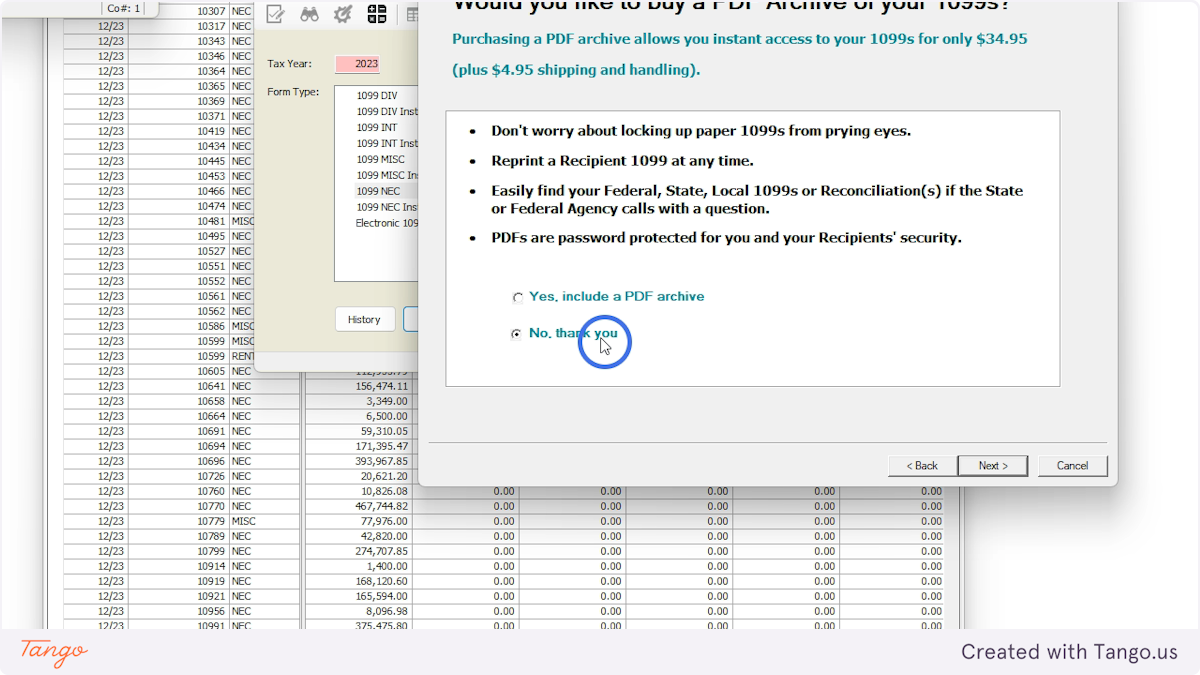Viewport: 1200px width, 675px height.
Task: Click the < Back button
Action: tap(922, 466)
